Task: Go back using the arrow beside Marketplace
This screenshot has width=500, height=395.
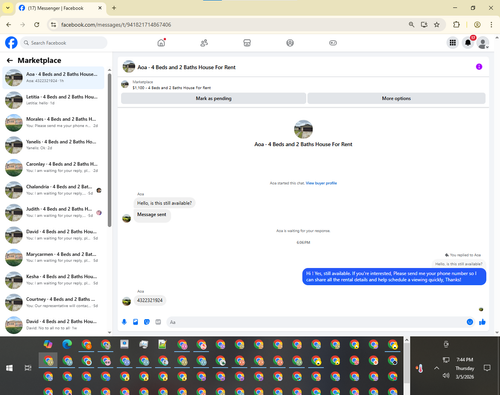Action: pos(10,60)
